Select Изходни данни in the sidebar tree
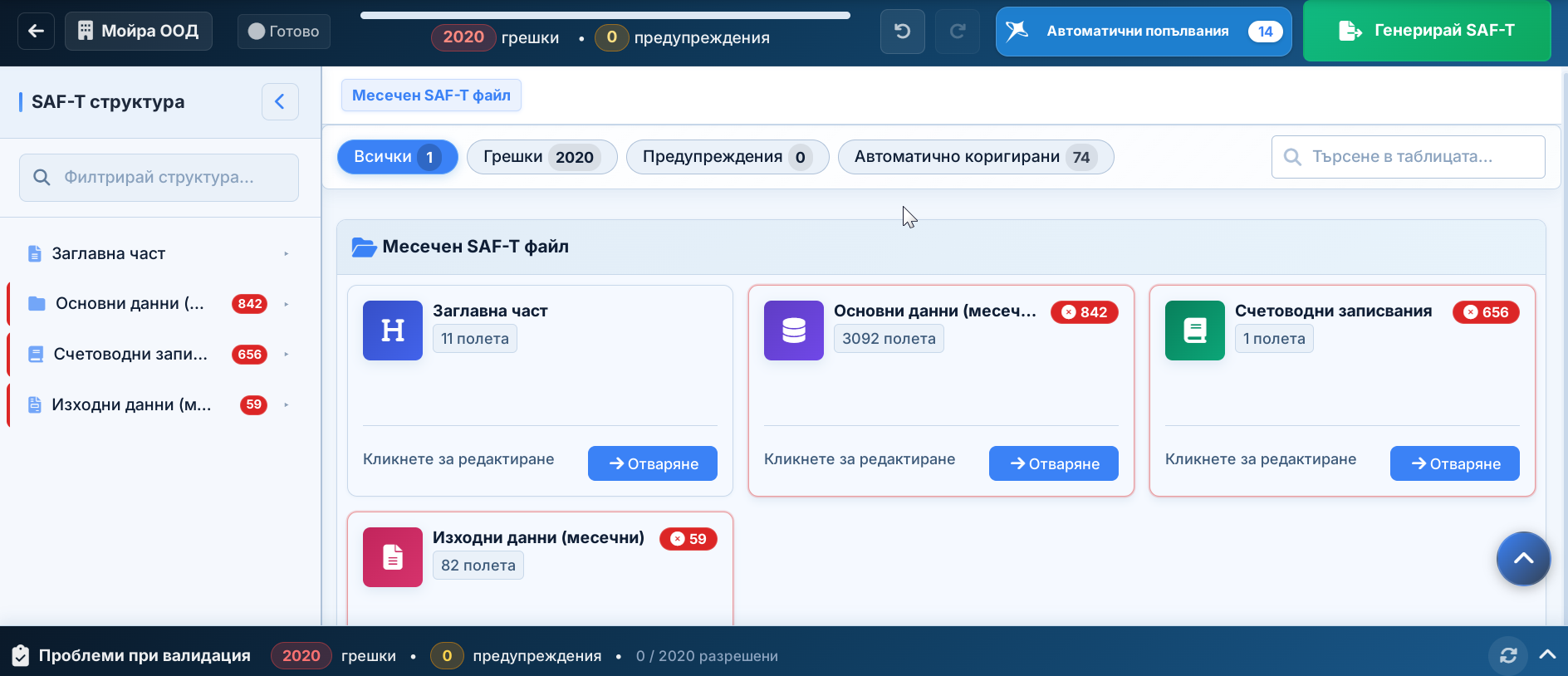 [x=131, y=405]
